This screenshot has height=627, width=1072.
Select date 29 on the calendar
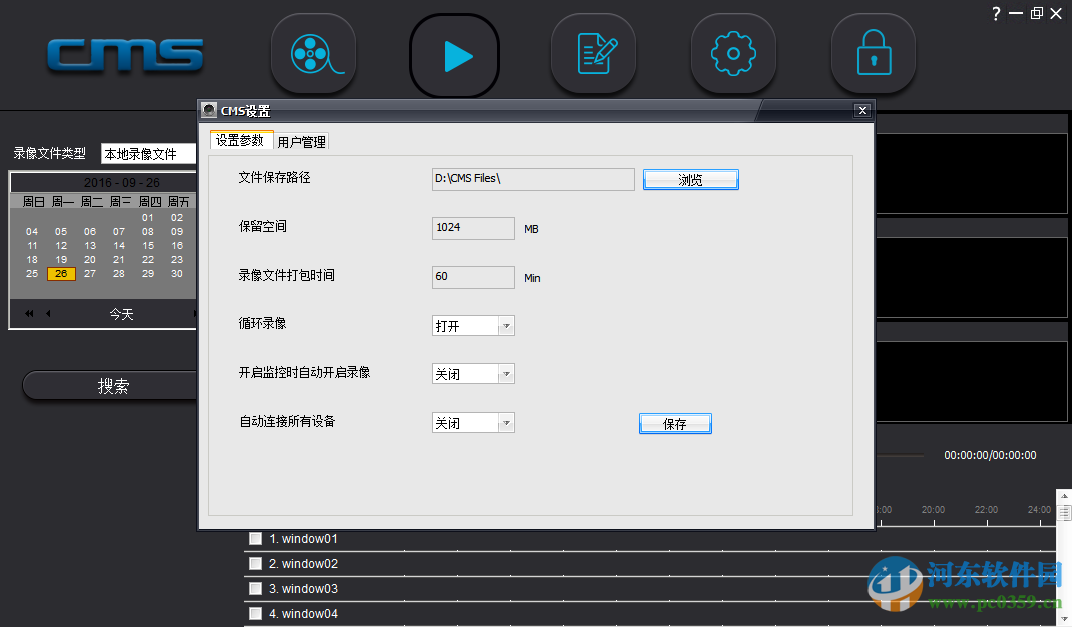(147, 273)
